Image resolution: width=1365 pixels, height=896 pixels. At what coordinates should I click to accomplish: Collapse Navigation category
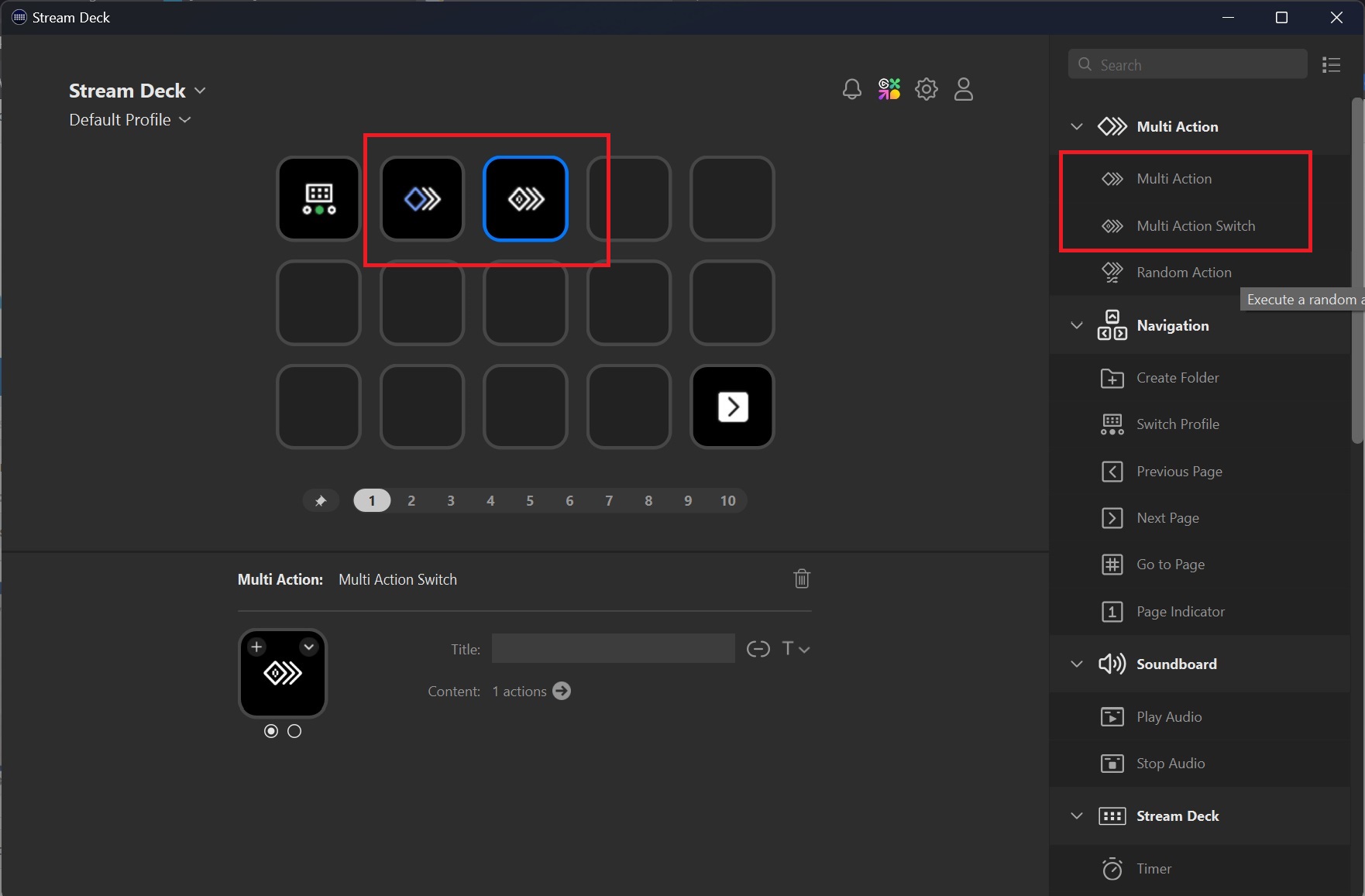(1077, 325)
